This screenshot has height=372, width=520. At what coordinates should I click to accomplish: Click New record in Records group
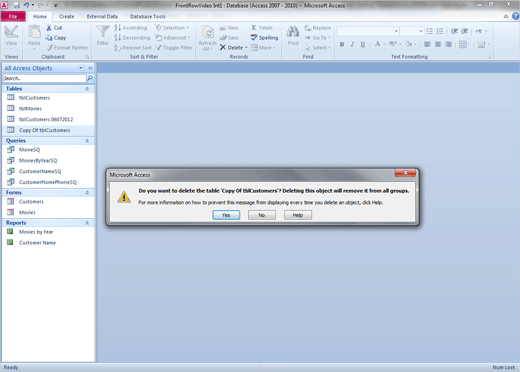coord(229,28)
